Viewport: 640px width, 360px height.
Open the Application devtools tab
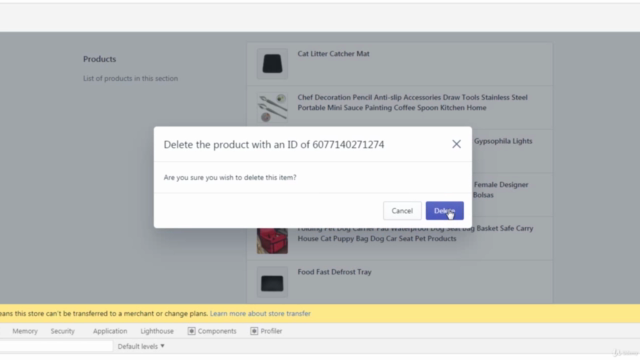coord(110,331)
